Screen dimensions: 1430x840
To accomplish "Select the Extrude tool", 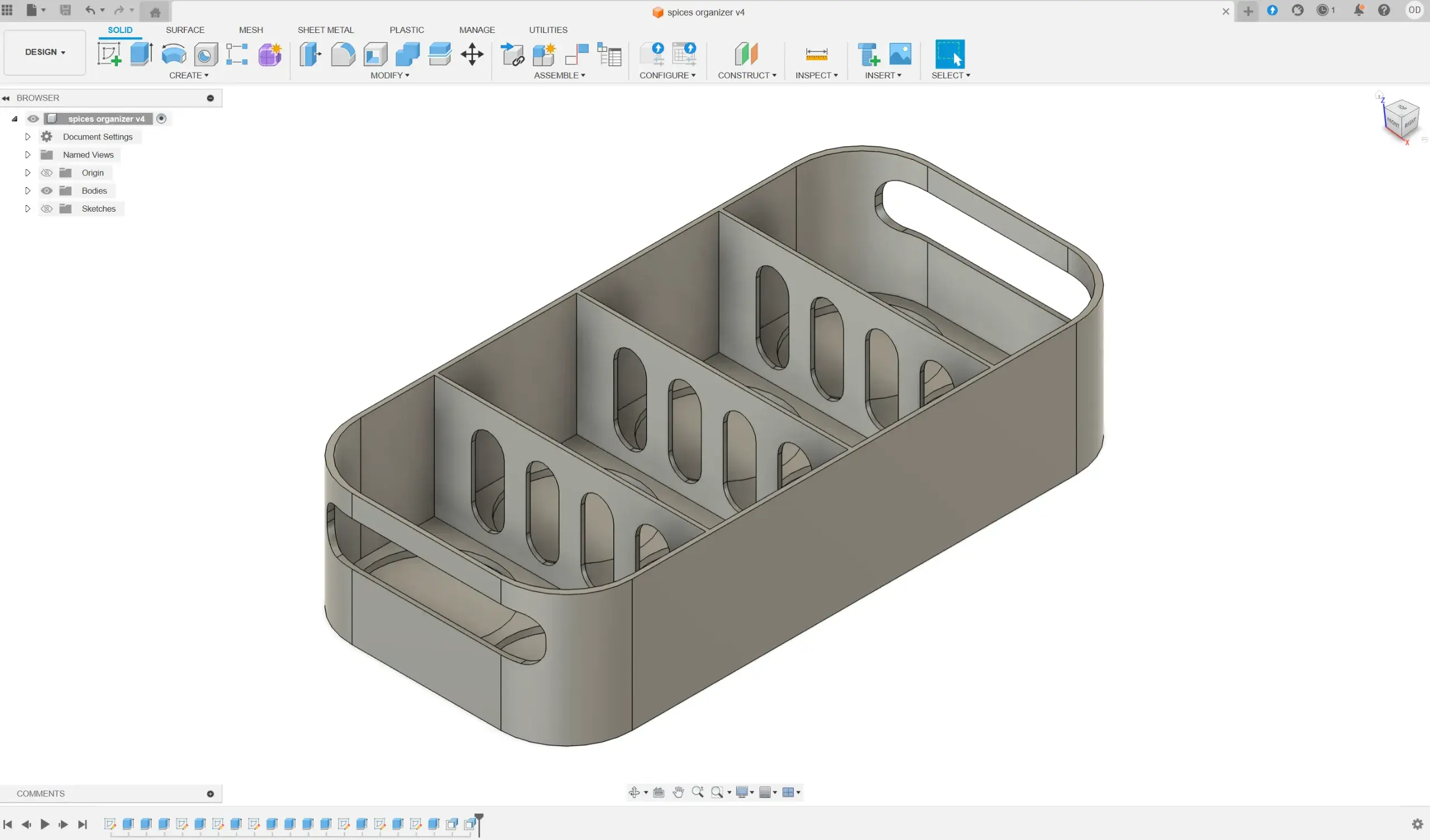I will pos(141,55).
